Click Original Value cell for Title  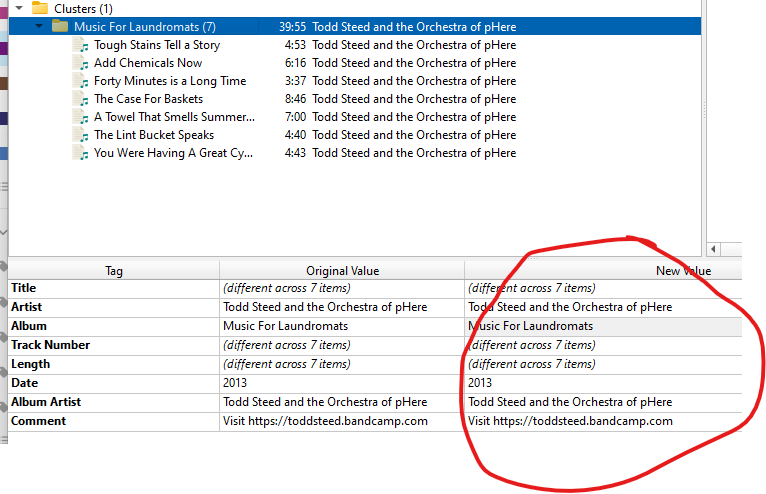coord(342,288)
